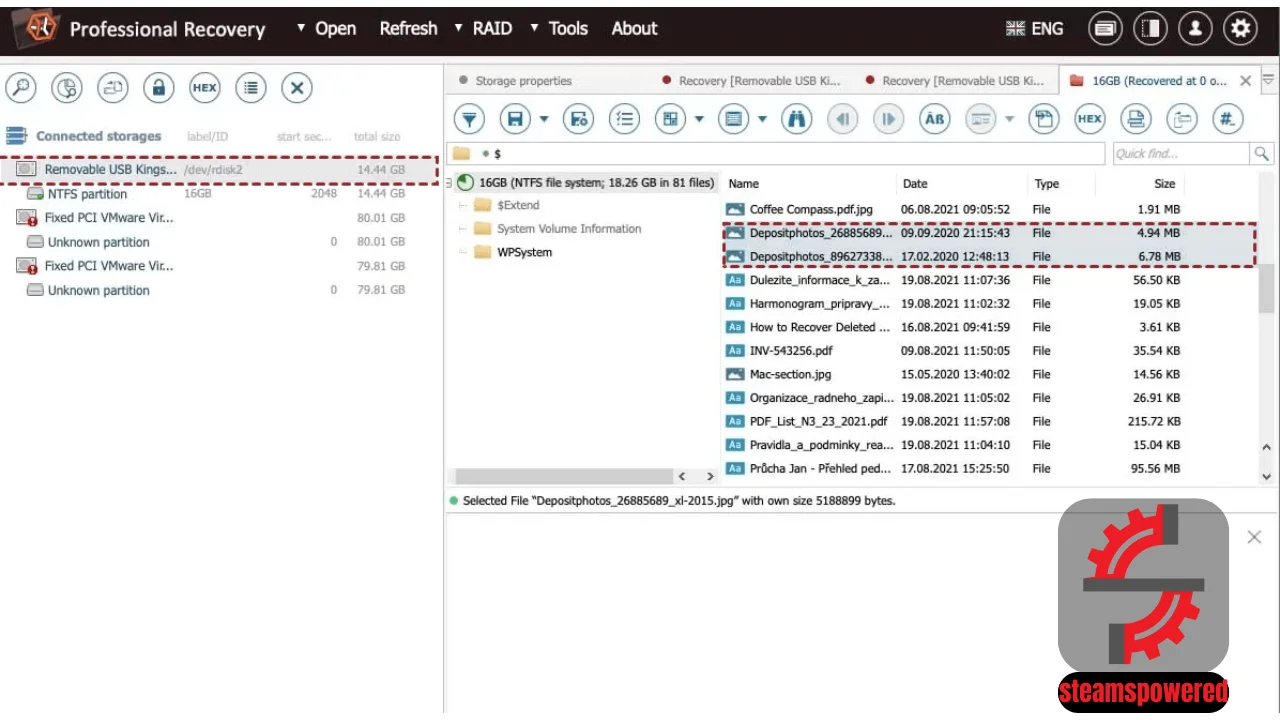Open System Volume Information folder
This screenshot has height=720, width=1280.
[x=569, y=229]
